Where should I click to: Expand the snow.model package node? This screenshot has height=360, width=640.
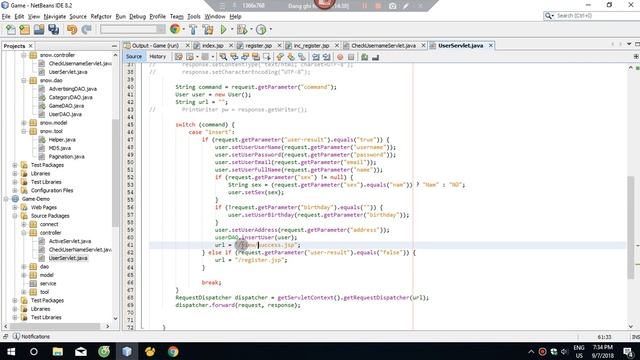(x=24, y=123)
